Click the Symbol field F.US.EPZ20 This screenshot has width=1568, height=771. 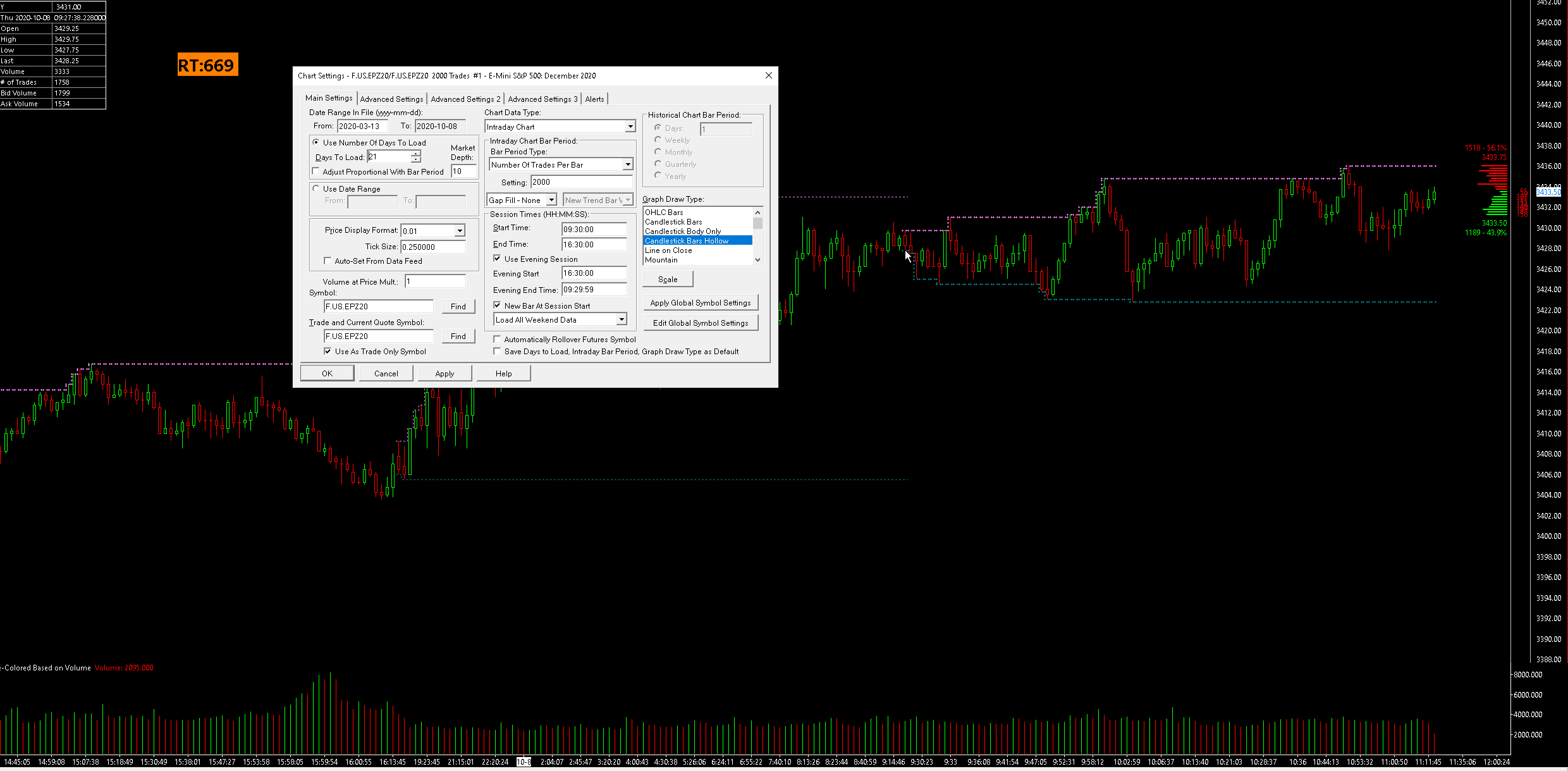coord(378,306)
